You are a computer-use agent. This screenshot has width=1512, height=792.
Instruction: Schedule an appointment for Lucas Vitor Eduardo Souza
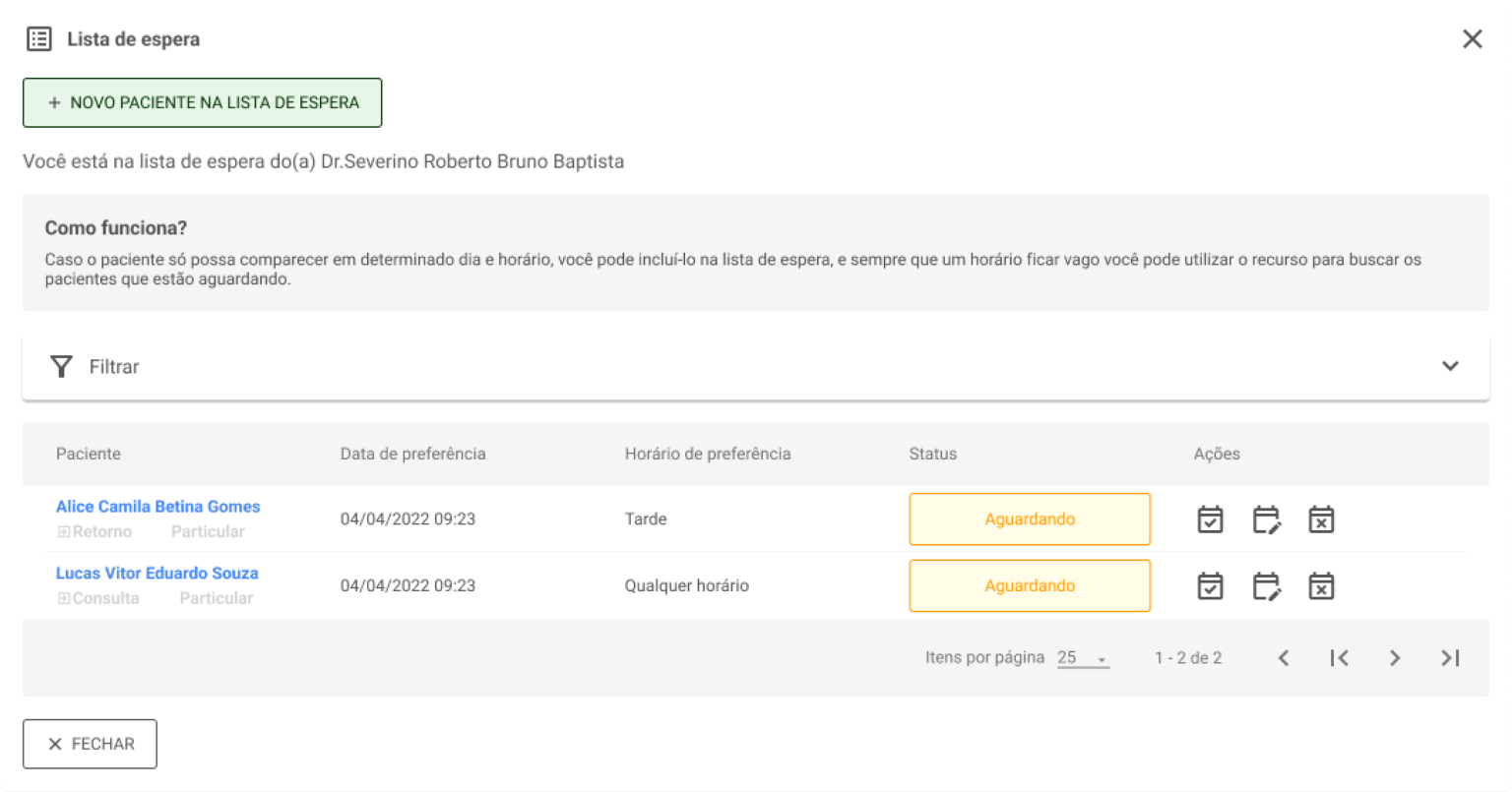[1210, 585]
